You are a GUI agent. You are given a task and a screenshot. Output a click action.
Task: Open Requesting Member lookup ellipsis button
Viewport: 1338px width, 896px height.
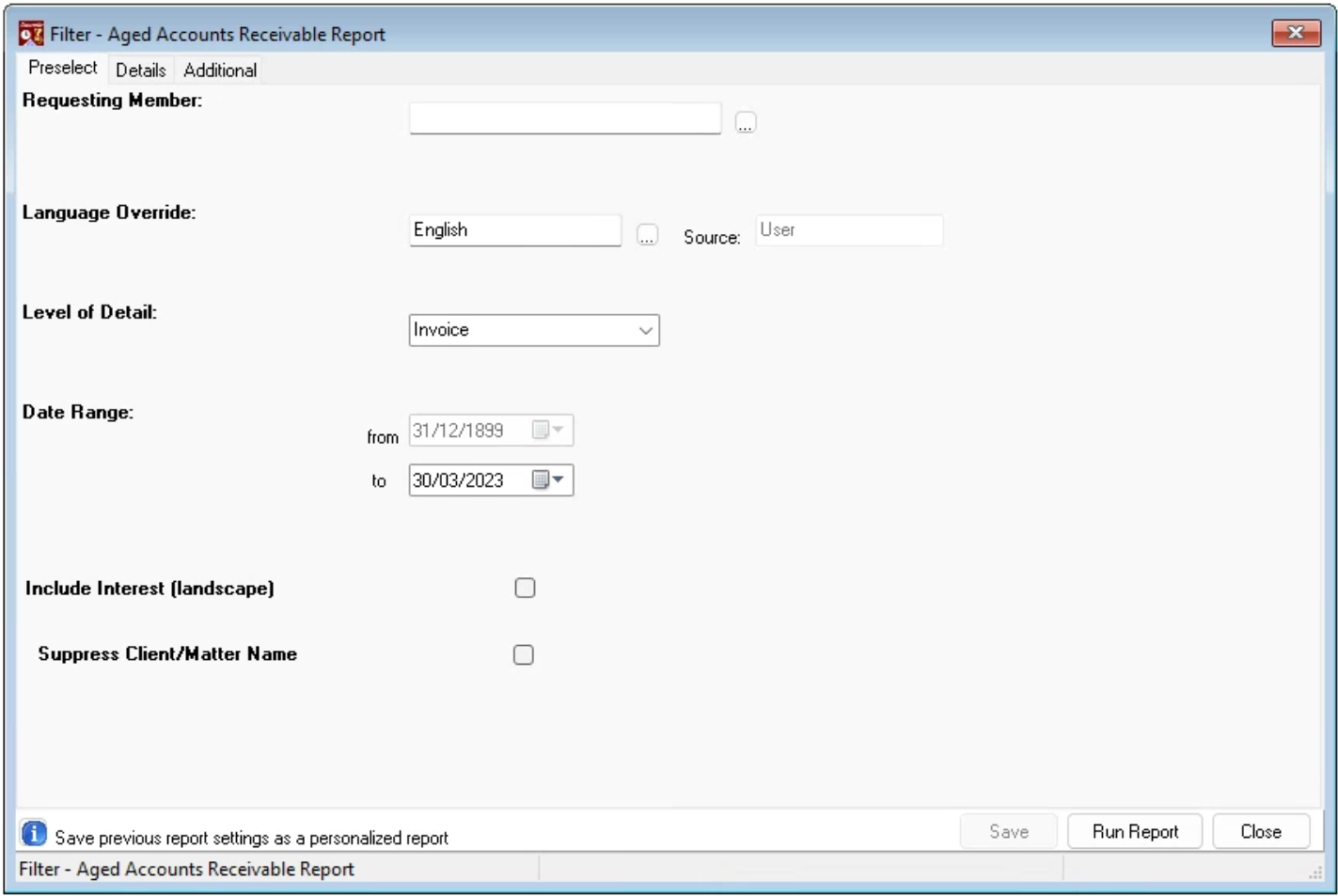(746, 122)
